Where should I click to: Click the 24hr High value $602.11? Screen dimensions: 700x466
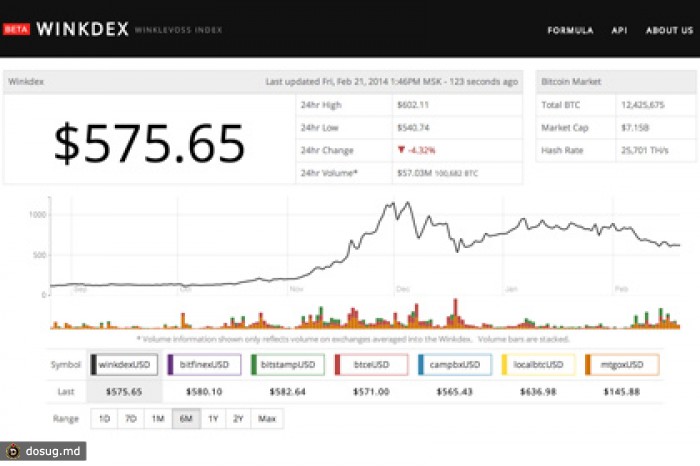(x=413, y=105)
